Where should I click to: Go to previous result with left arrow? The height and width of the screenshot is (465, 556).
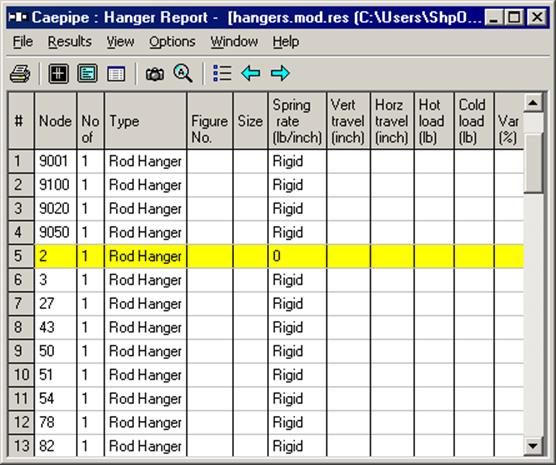251,73
